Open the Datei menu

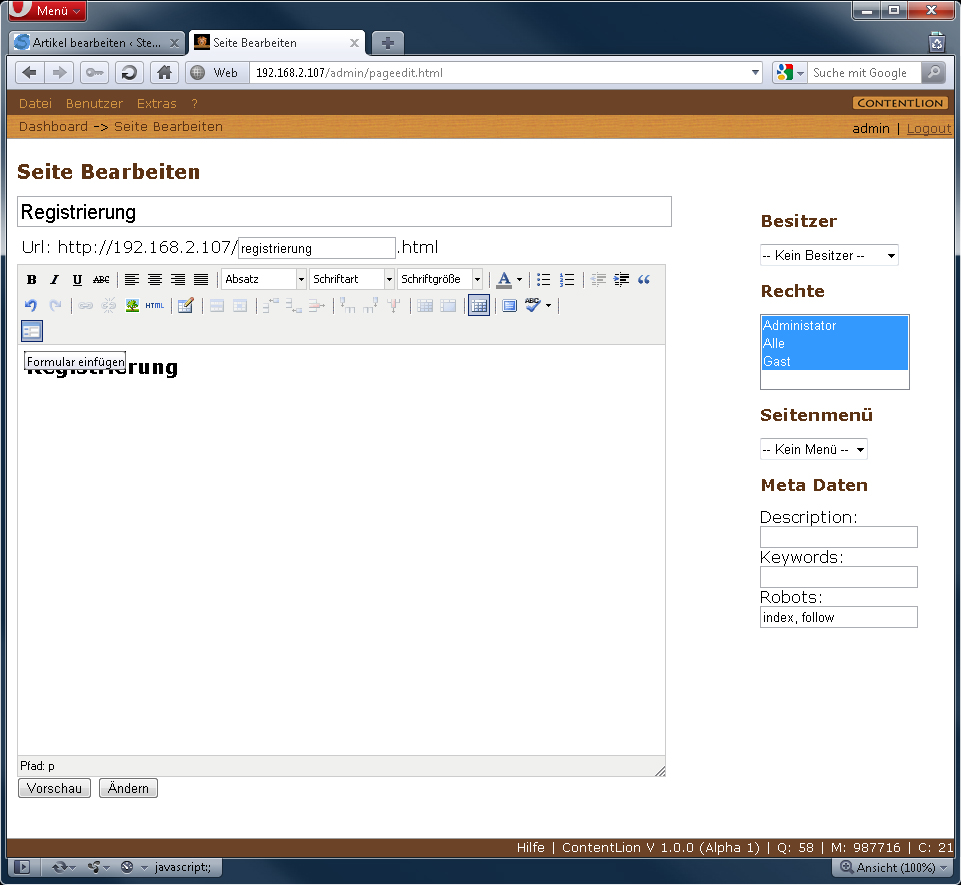click(35, 104)
